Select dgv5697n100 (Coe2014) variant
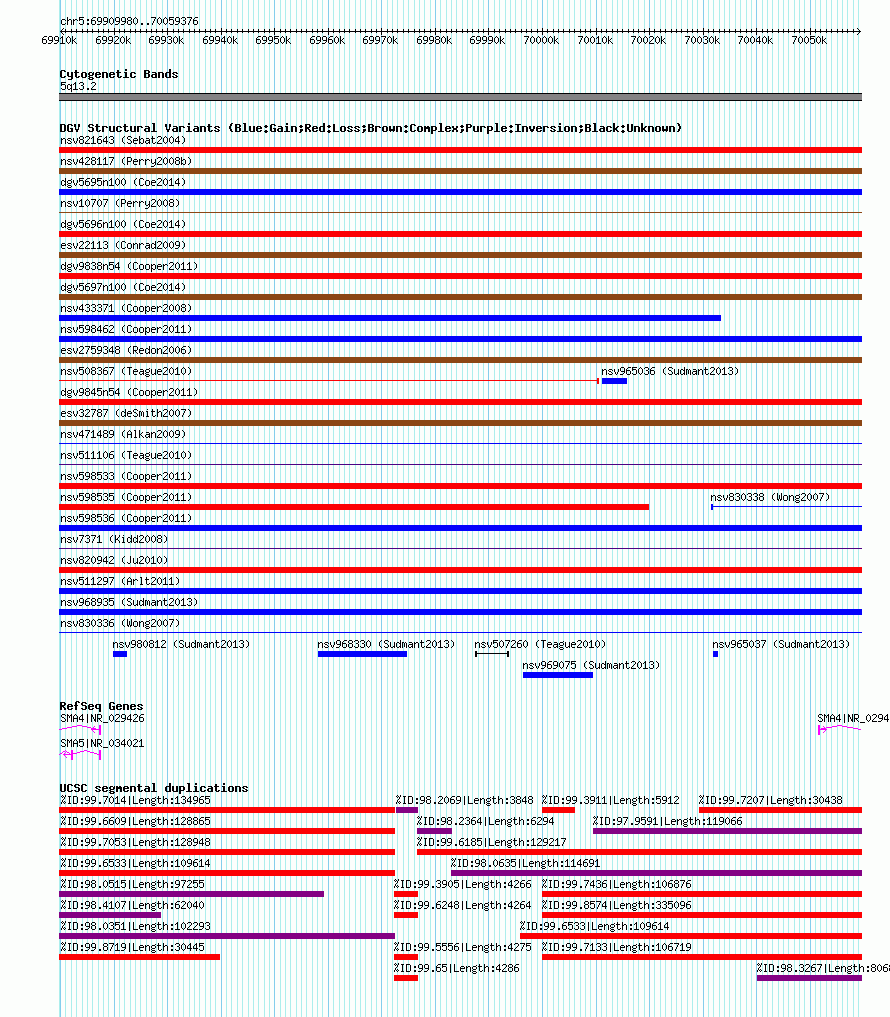Image resolution: width=890 pixels, height=1017 pixels. (x=123, y=287)
